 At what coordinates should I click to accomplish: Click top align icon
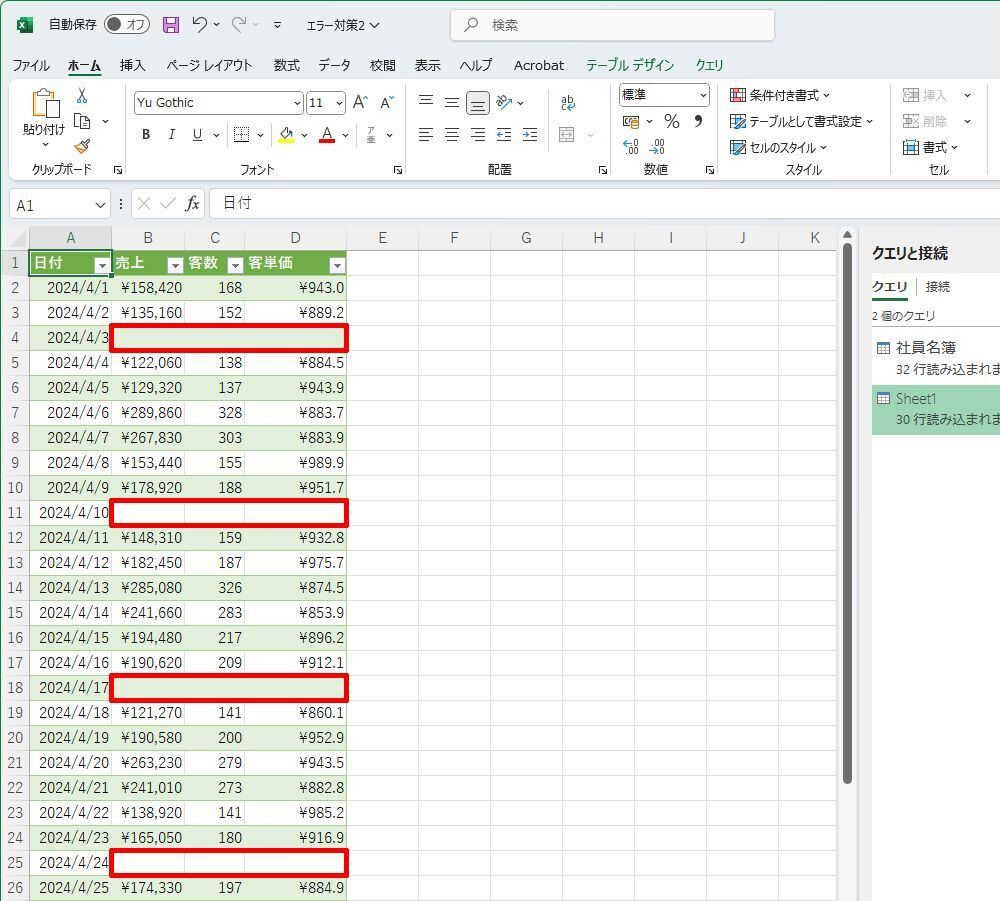[x=426, y=102]
